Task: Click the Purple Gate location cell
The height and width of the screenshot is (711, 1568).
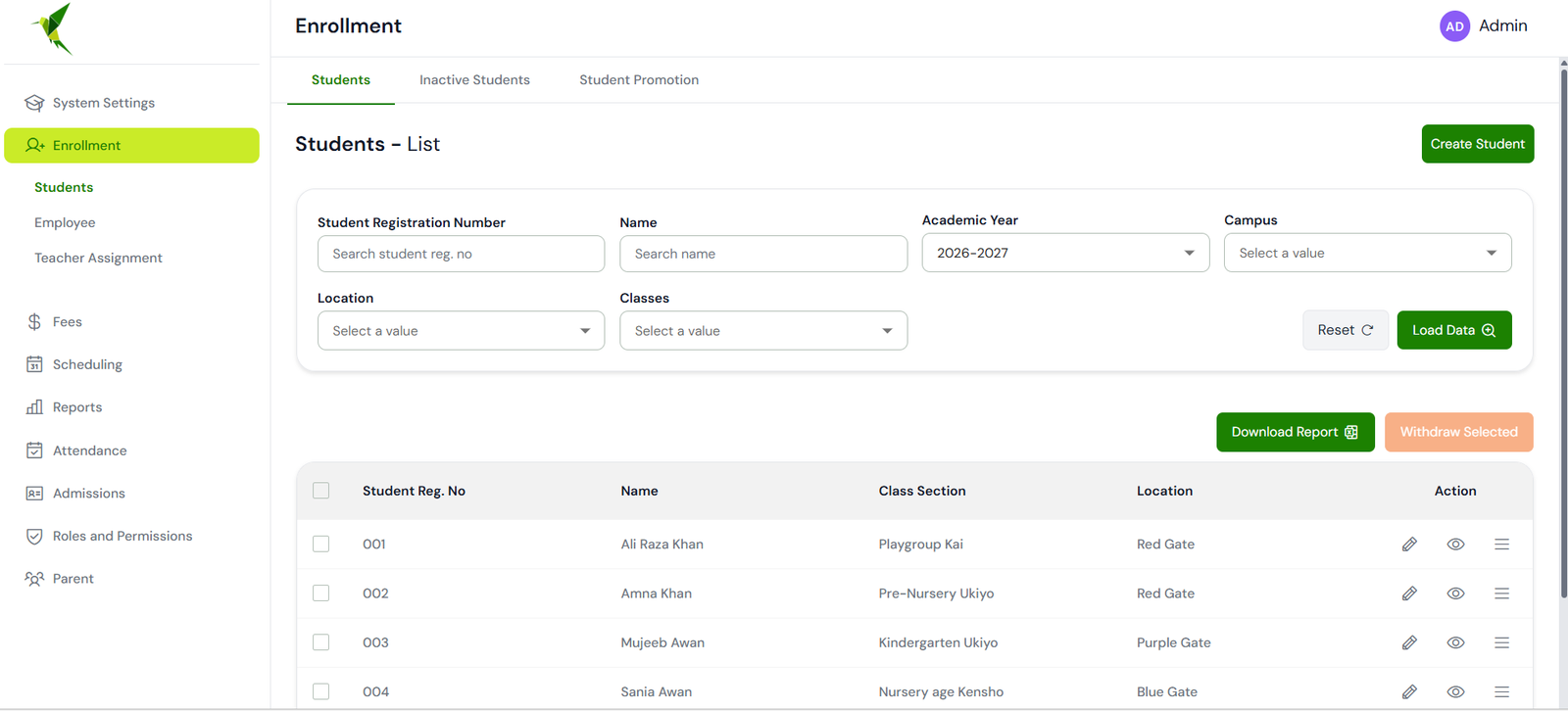Action: (1174, 642)
